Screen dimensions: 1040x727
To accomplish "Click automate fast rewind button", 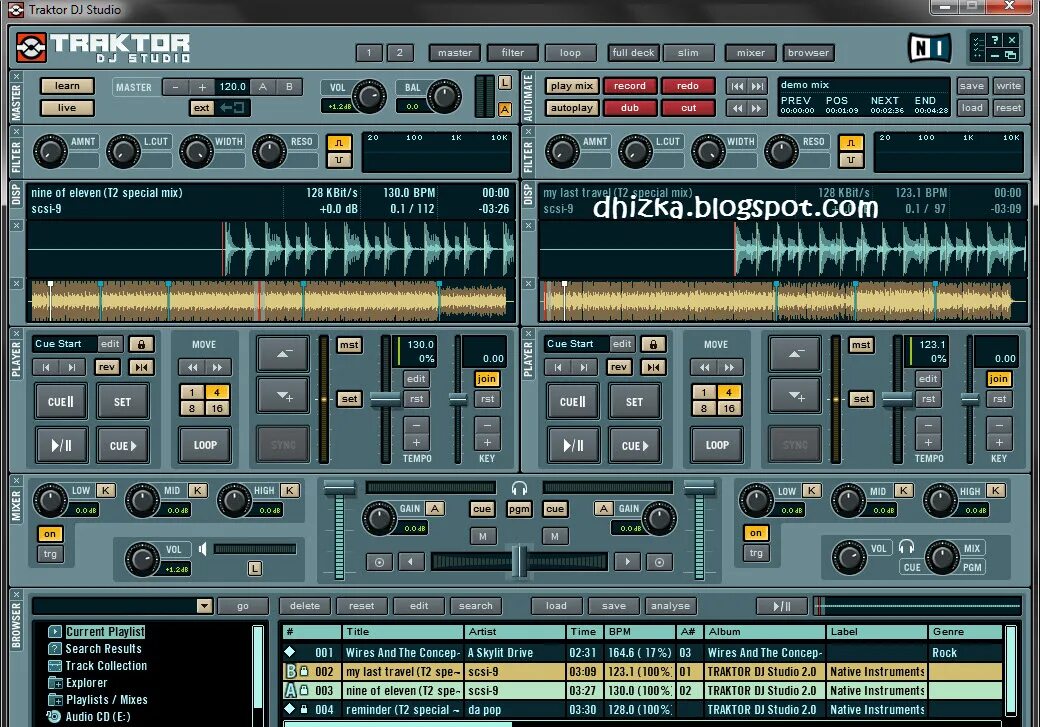I will [x=737, y=107].
